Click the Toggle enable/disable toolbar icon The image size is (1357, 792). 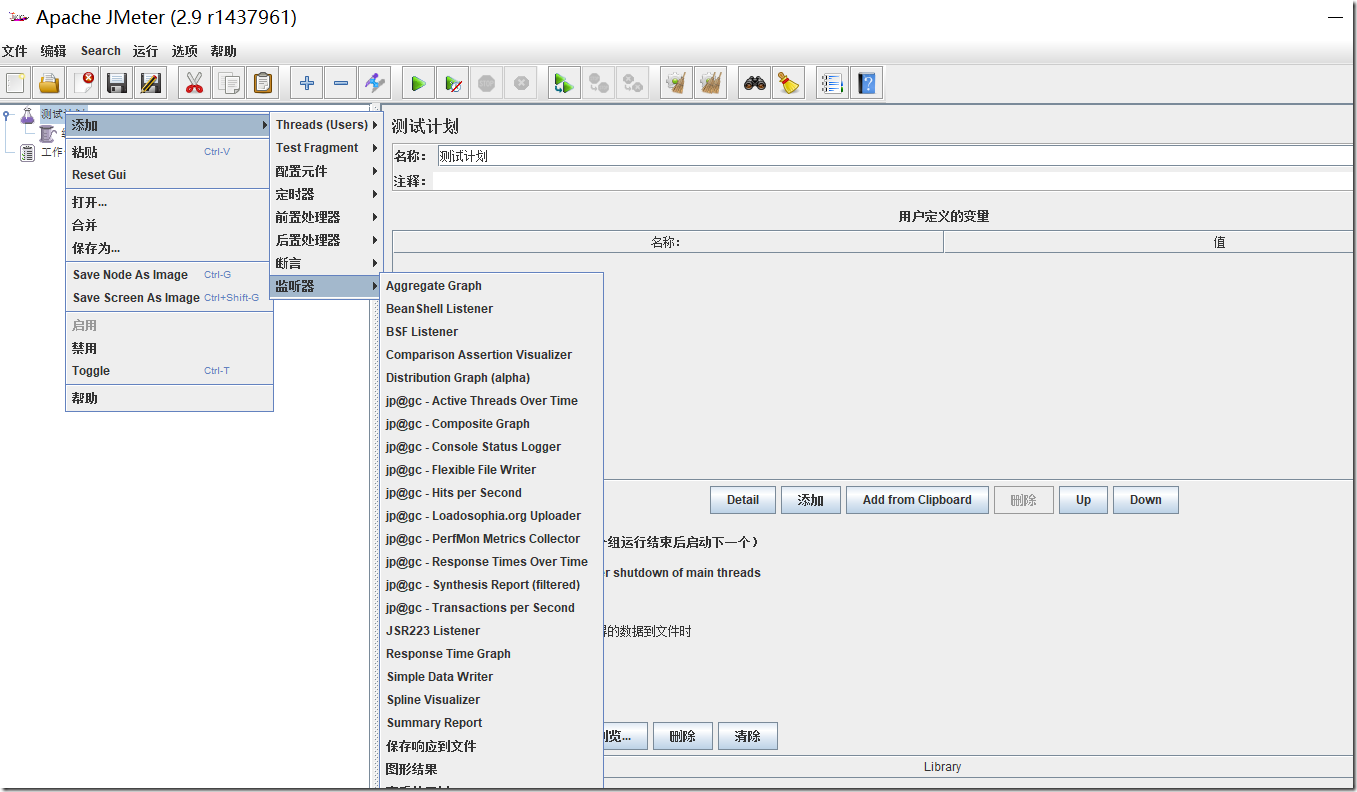point(375,83)
